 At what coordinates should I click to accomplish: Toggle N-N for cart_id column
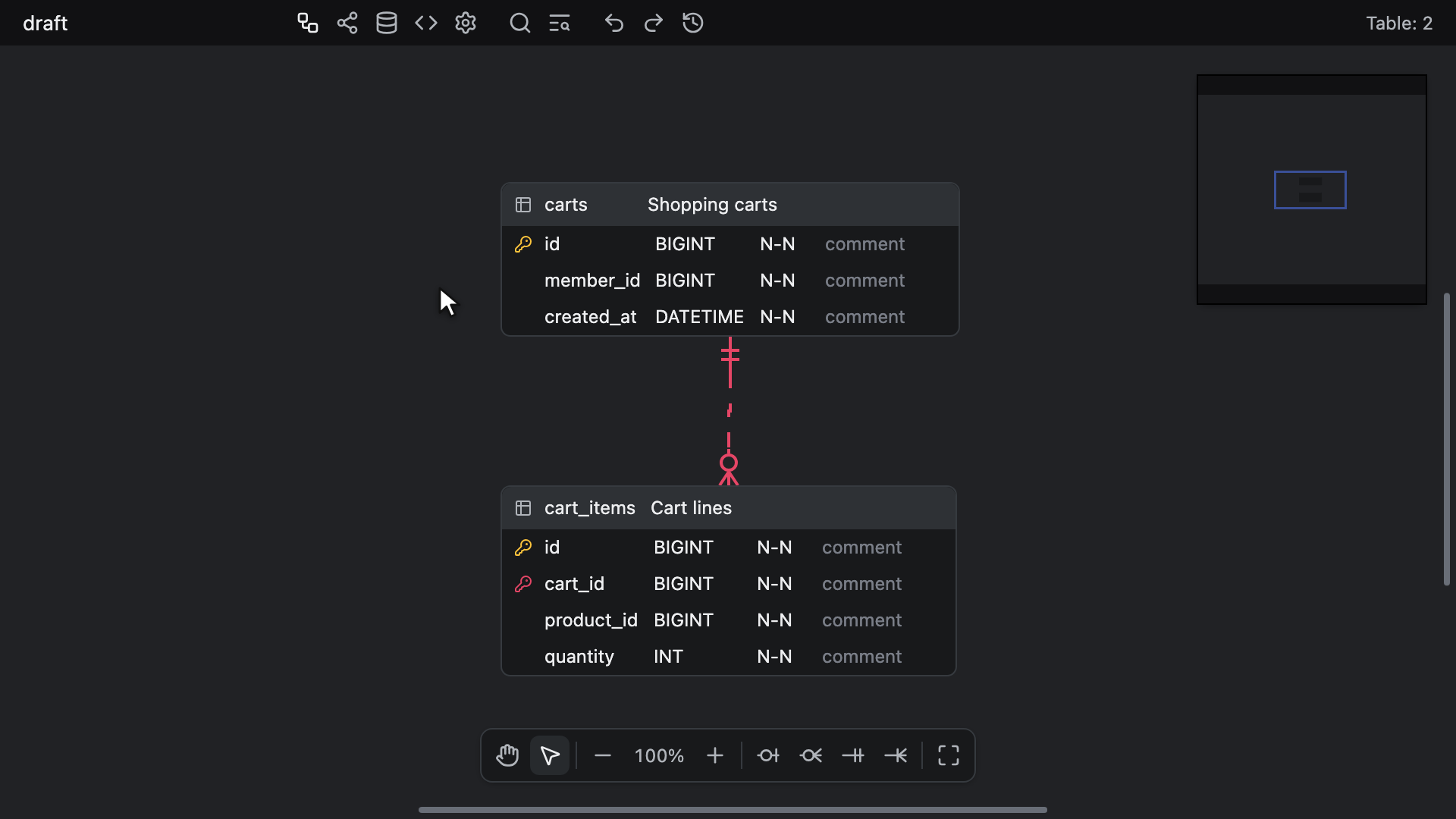pos(774,584)
